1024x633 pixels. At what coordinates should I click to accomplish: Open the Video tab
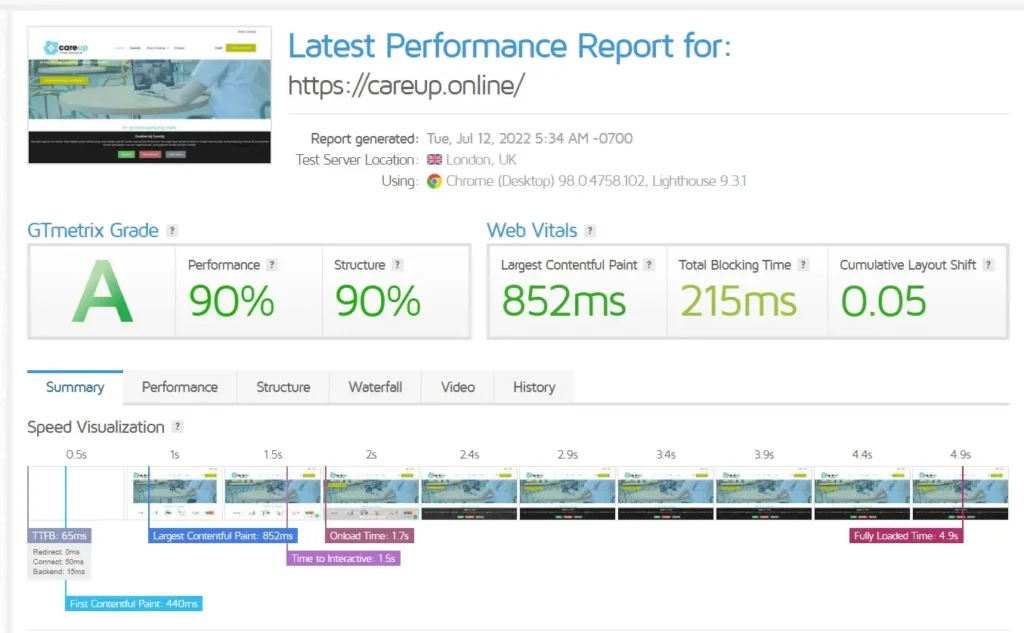[x=458, y=387]
